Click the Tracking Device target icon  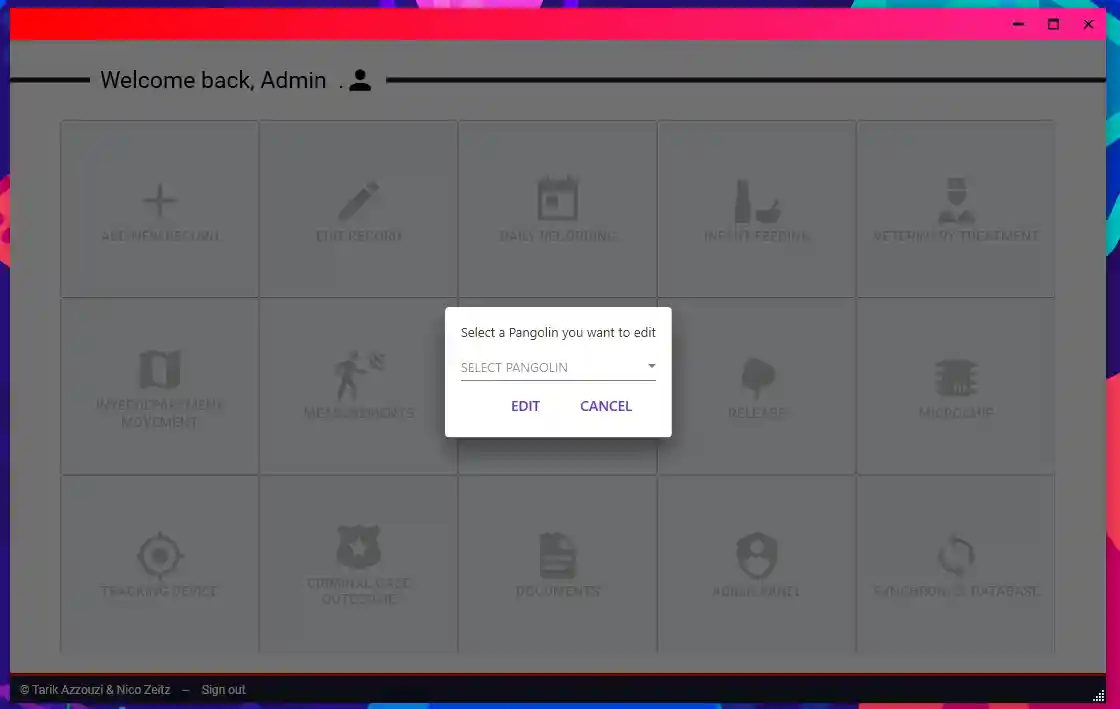point(159,555)
